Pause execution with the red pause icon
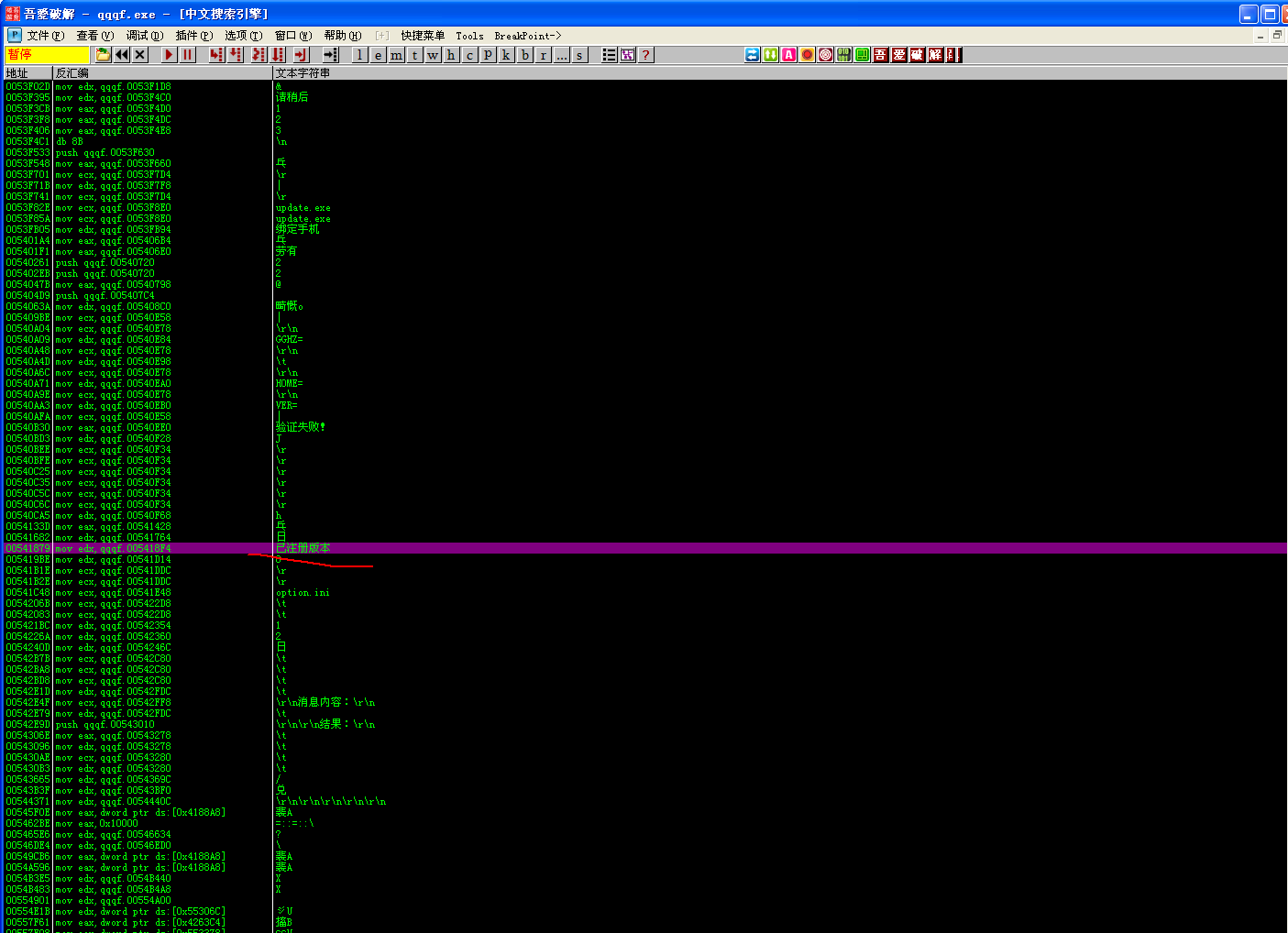 coord(187,55)
